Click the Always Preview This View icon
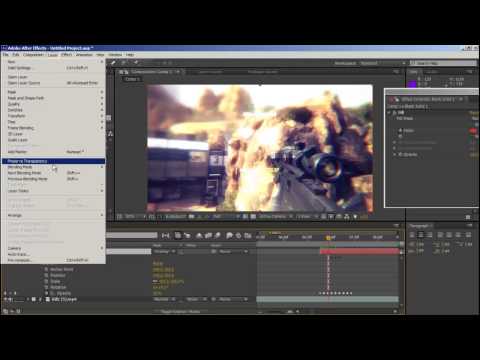 coord(119,217)
